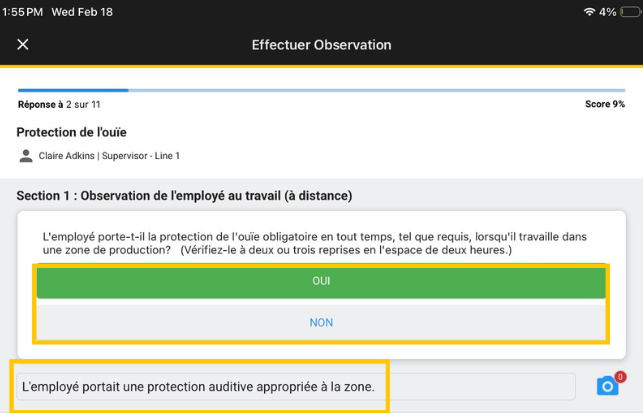Image resolution: width=643 pixels, height=413 pixels.
Task: Tap the Effectuer Observation title
Action: [x=321, y=45]
